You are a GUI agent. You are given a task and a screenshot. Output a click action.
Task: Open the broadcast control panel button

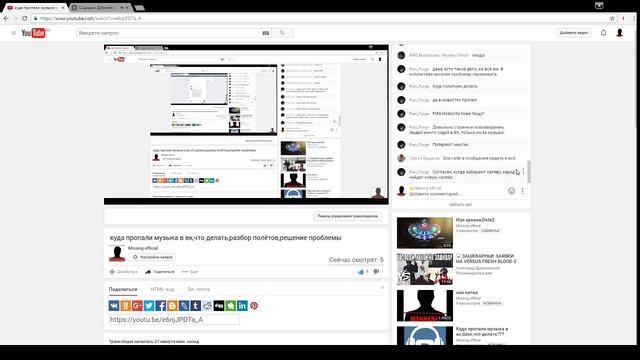pos(347,216)
